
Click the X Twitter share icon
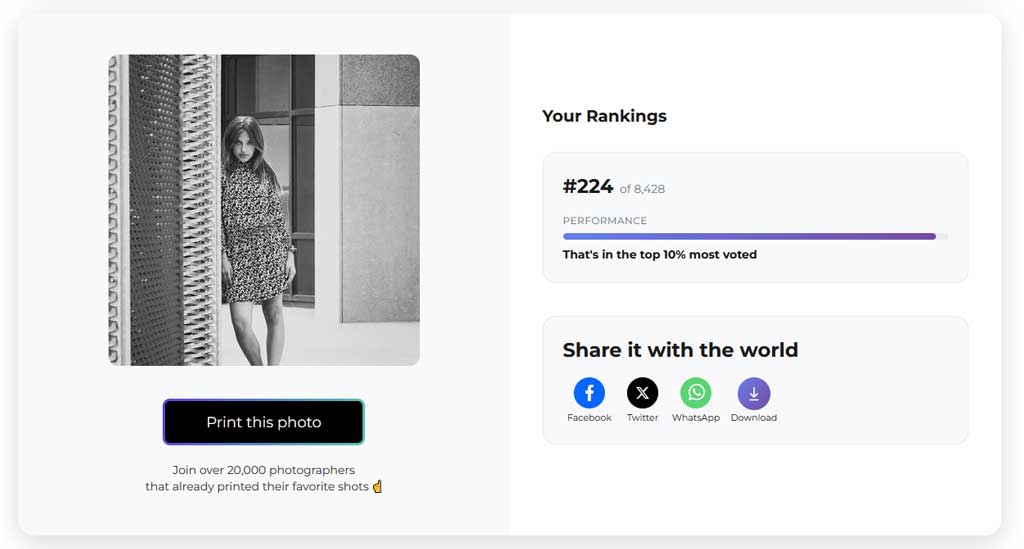click(x=643, y=393)
